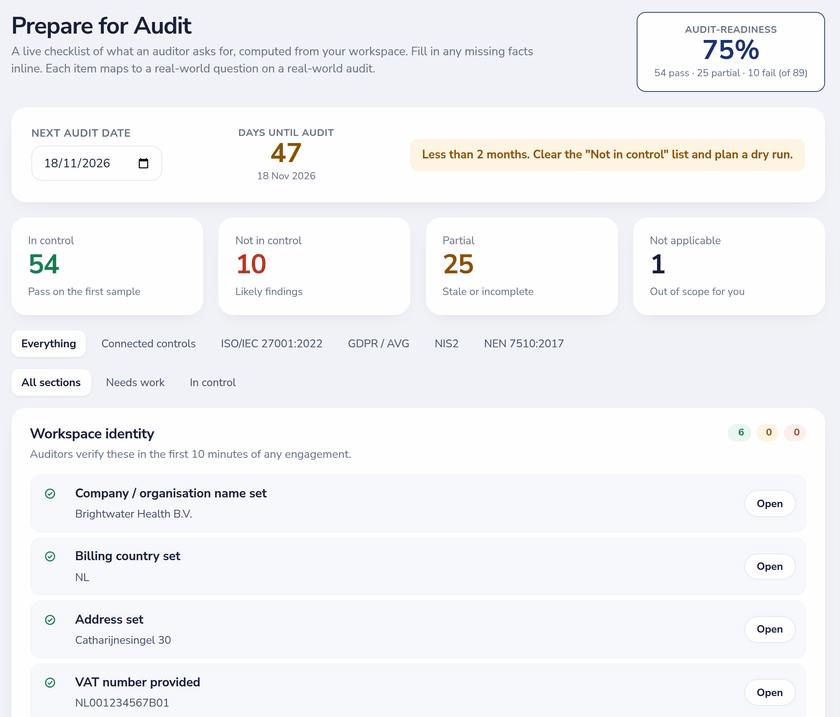The height and width of the screenshot is (717, 840).
Task: Click the Workspace identity section heading
Action: [92, 434]
